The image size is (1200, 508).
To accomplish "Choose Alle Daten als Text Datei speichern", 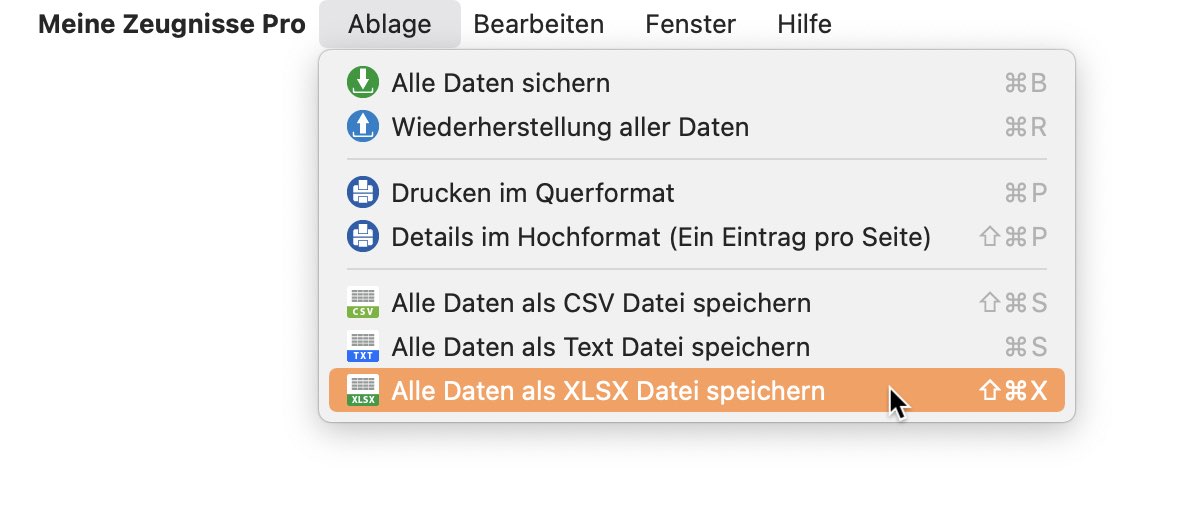I will tap(697, 347).
